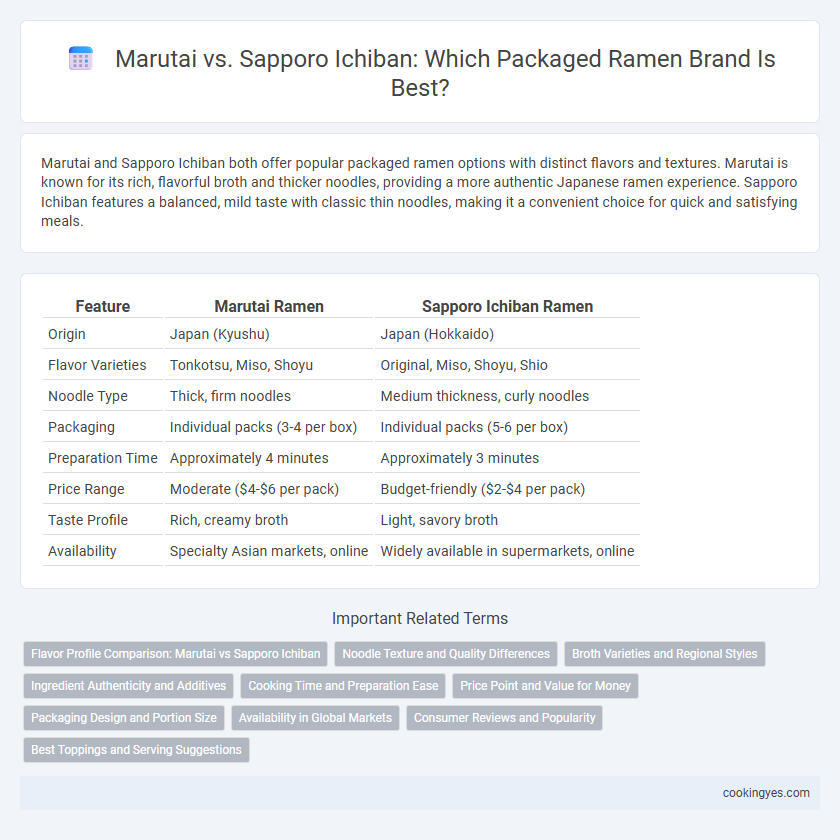
Task: Select Noodle Texture and Quality Differences tag
Action: pos(446,654)
